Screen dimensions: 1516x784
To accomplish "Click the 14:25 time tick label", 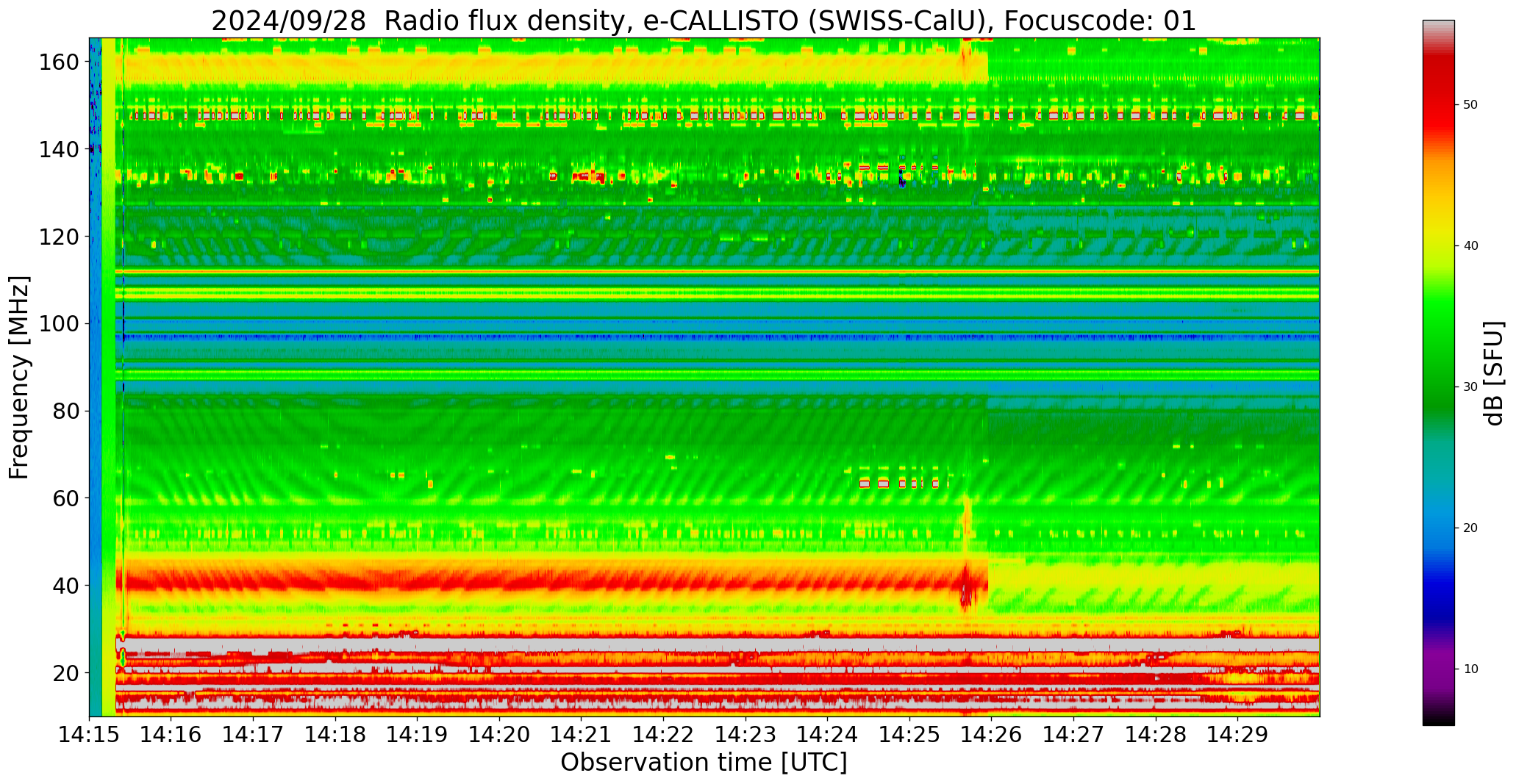I will coord(909,734).
